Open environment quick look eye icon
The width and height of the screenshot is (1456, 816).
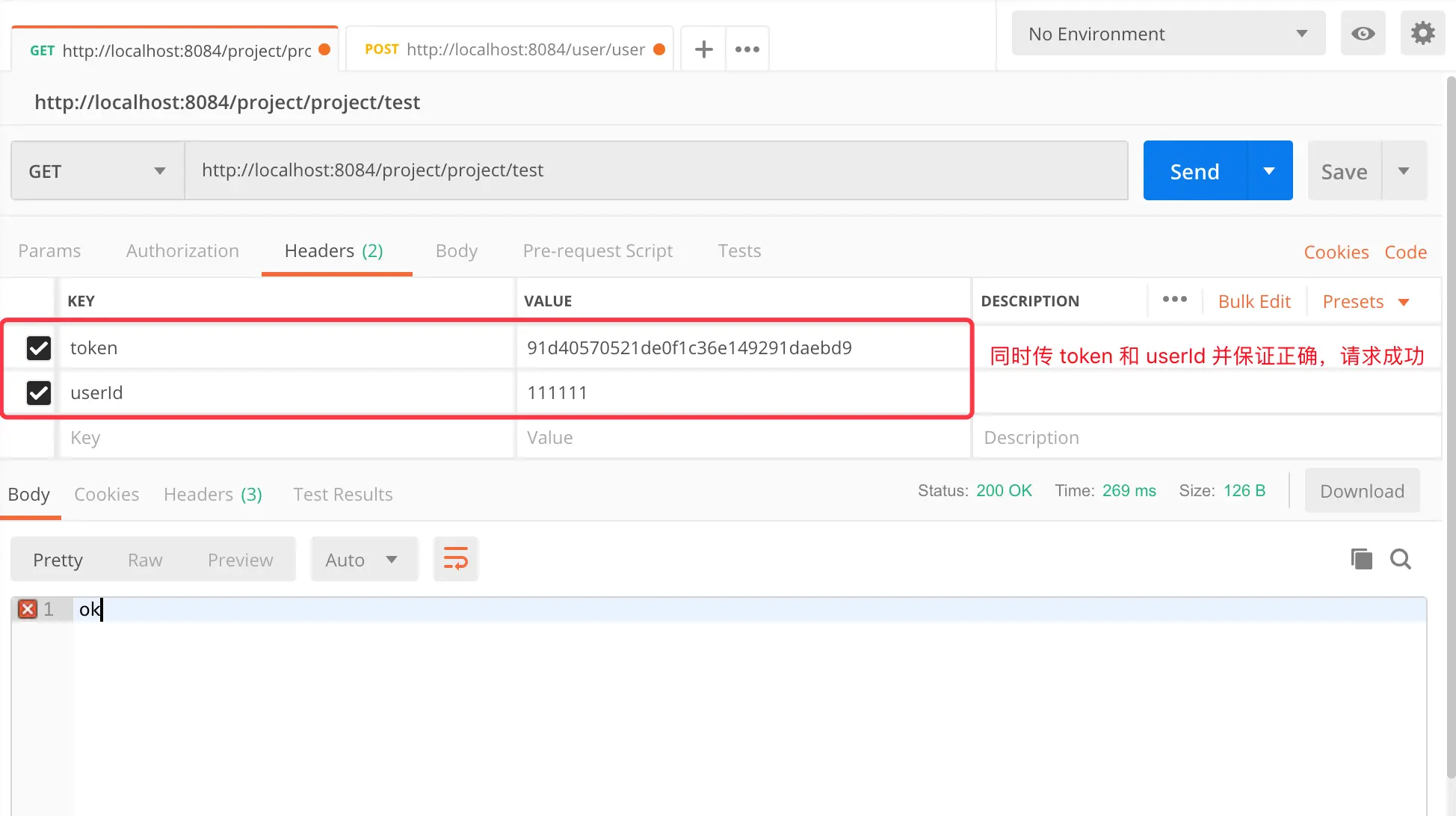(x=1363, y=34)
